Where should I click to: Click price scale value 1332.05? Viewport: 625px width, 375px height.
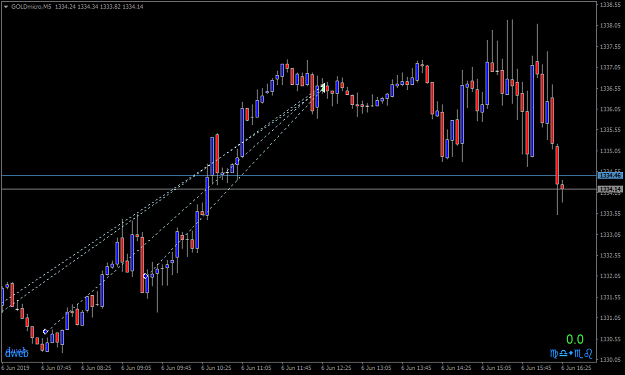tap(610, 276)
